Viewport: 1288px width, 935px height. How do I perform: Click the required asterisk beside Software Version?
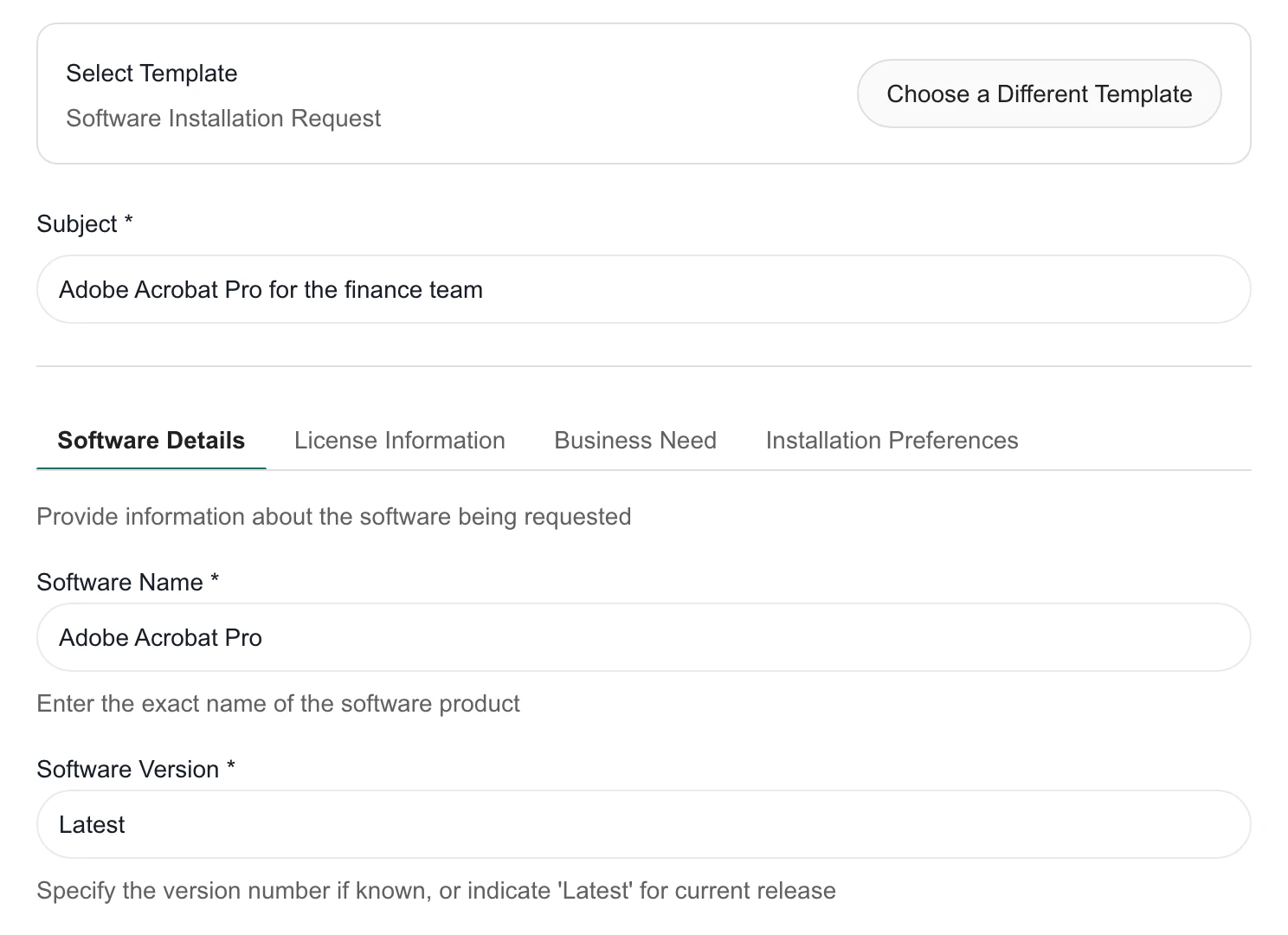click(231, 766)
